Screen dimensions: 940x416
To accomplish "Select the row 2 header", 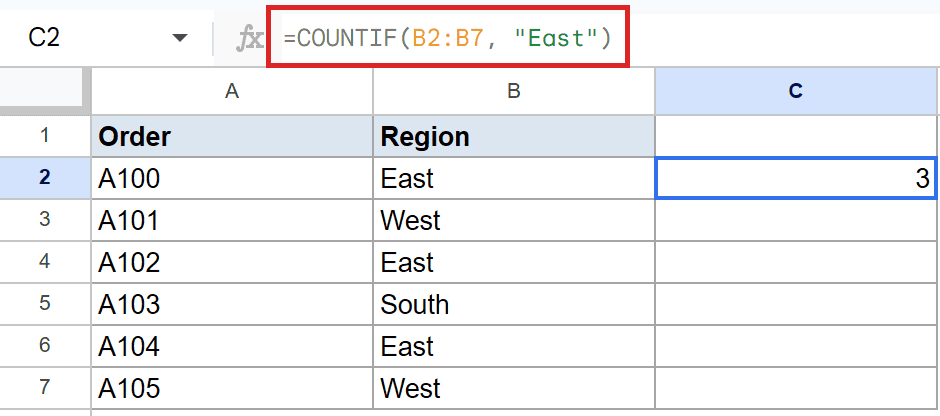I will [45, 178].
